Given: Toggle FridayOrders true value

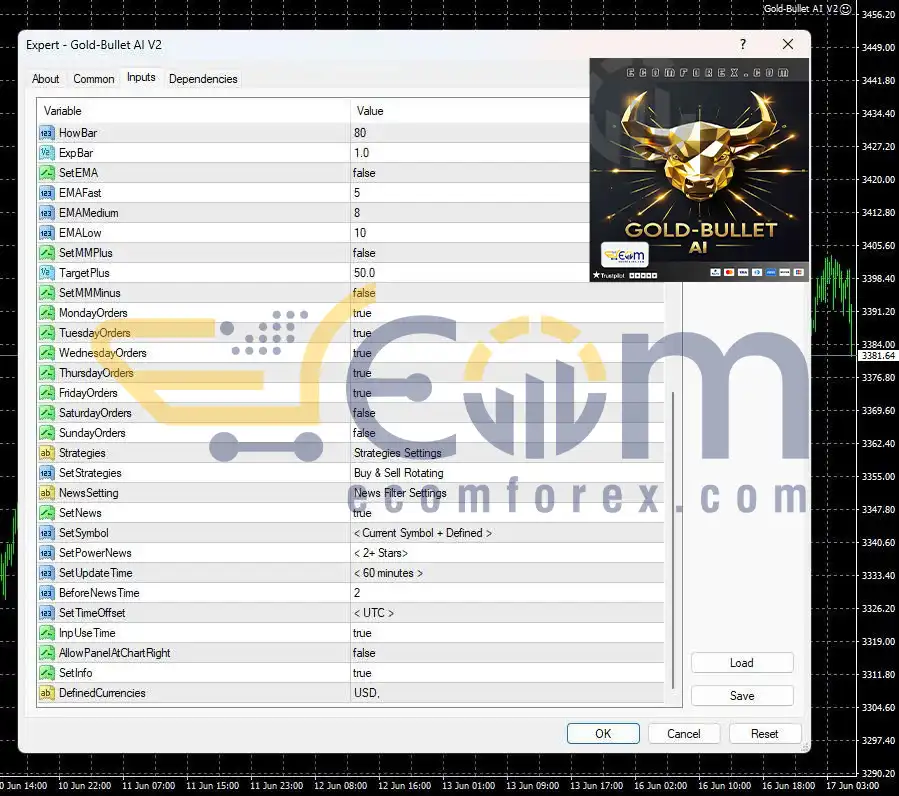Looking at the screenshot, I should click(x=362, y=393).
